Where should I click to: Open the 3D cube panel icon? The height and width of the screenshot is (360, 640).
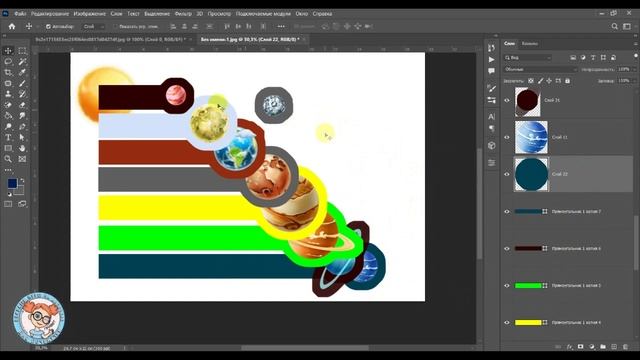coord(491,145)
